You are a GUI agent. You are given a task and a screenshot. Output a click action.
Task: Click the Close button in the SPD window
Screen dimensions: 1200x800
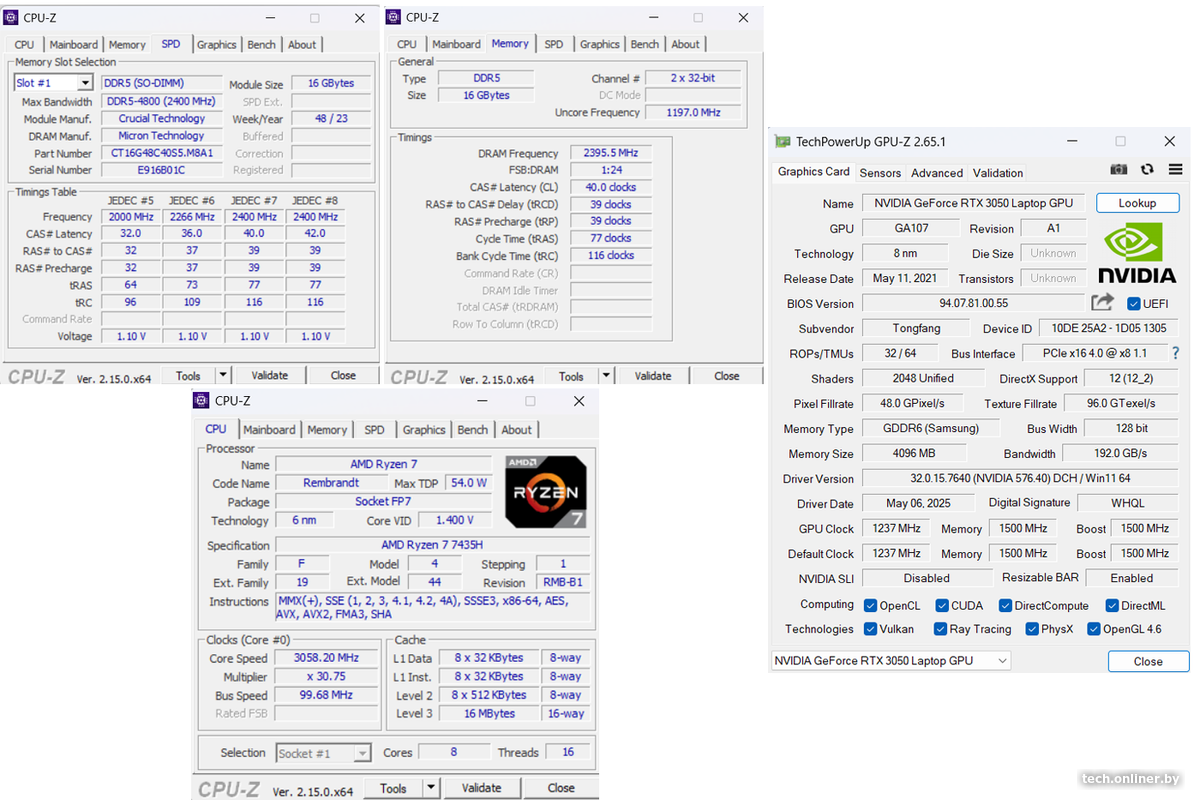coord(343,375)
